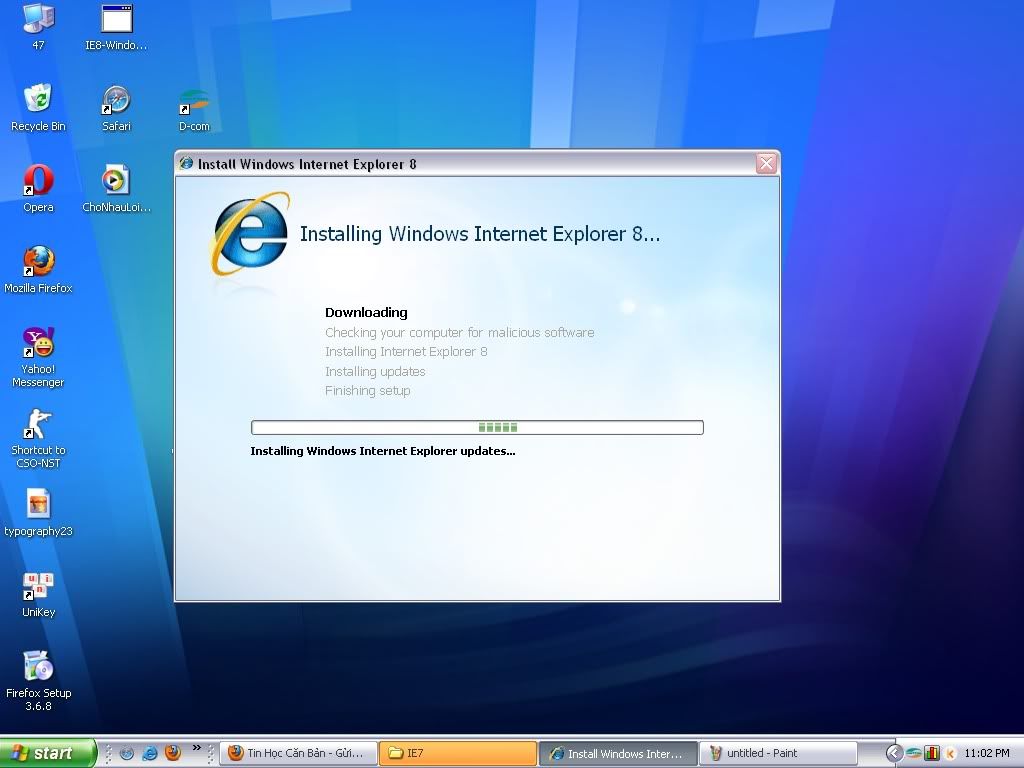Select the typography23 file icon

(x=38, y=505)
